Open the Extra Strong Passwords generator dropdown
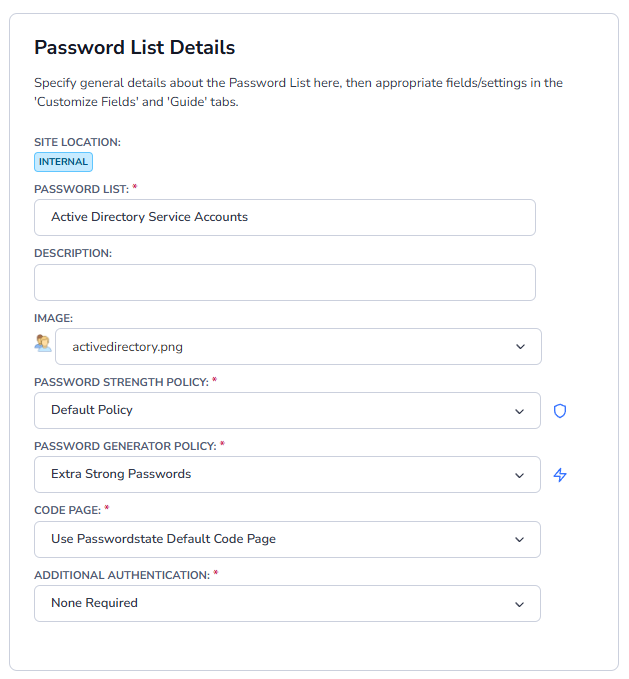Image resolution: width=629 pixels, height=679 pixels. (287, 474)
